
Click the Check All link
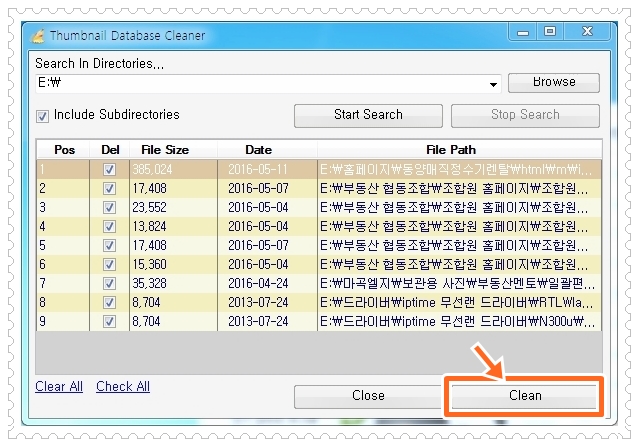click(123, 386)
